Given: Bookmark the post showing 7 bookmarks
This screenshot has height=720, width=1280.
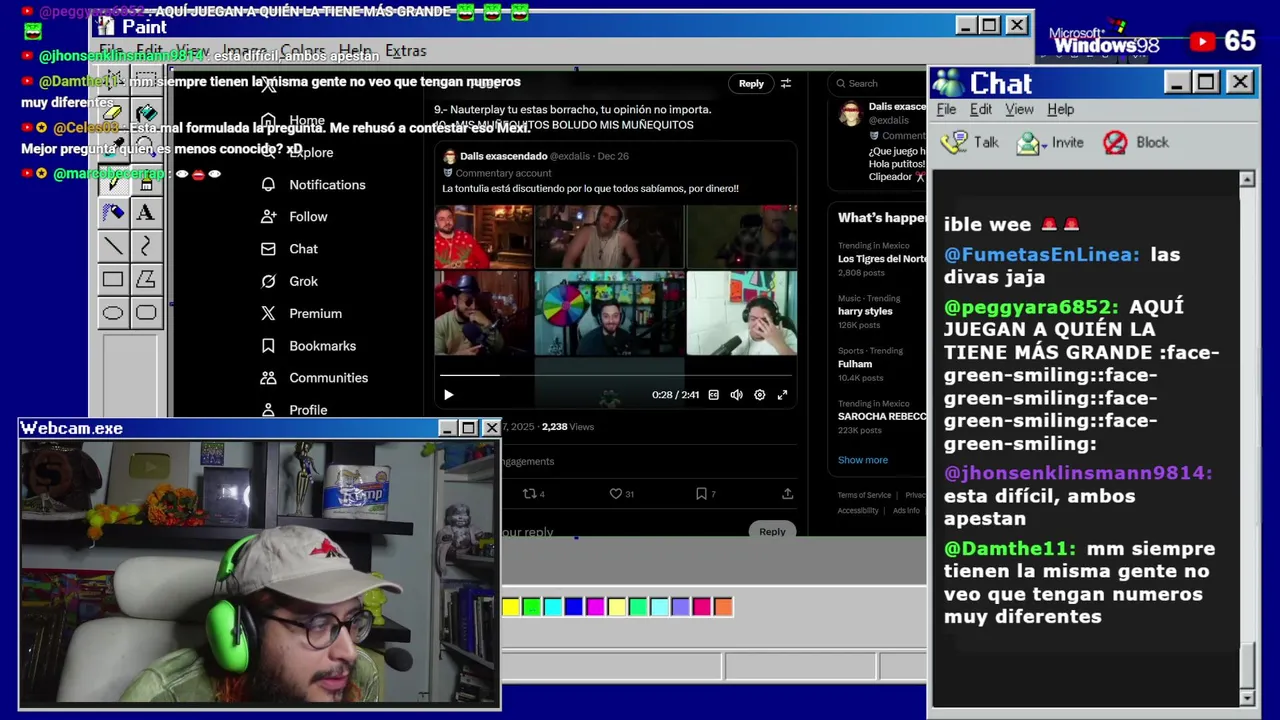Looking at the screenshot, I should tap(701, 493).
